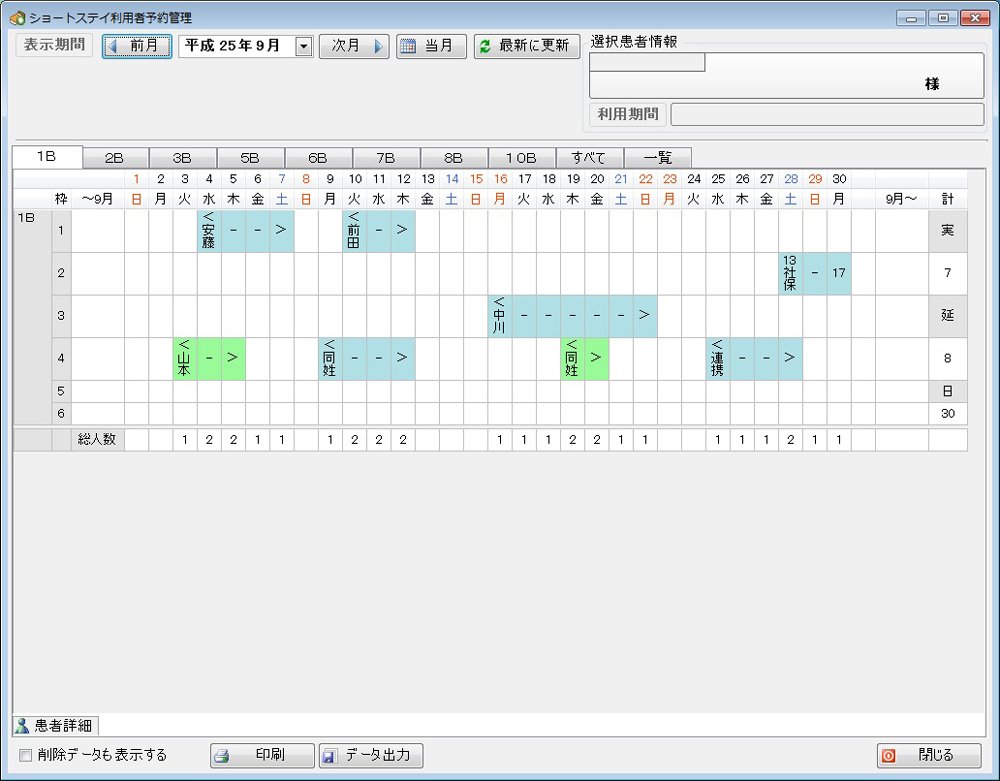
Task: Click the 9月〜 column header
Action: coord(901,199)
